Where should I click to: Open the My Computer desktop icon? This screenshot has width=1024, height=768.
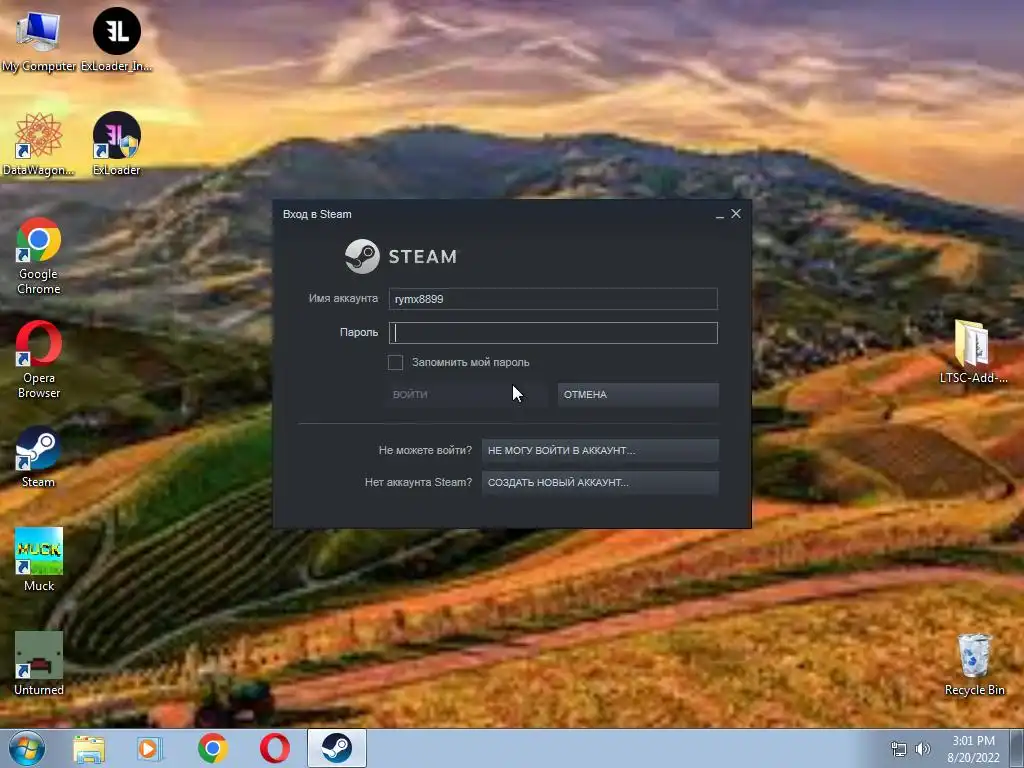[39, 40]
